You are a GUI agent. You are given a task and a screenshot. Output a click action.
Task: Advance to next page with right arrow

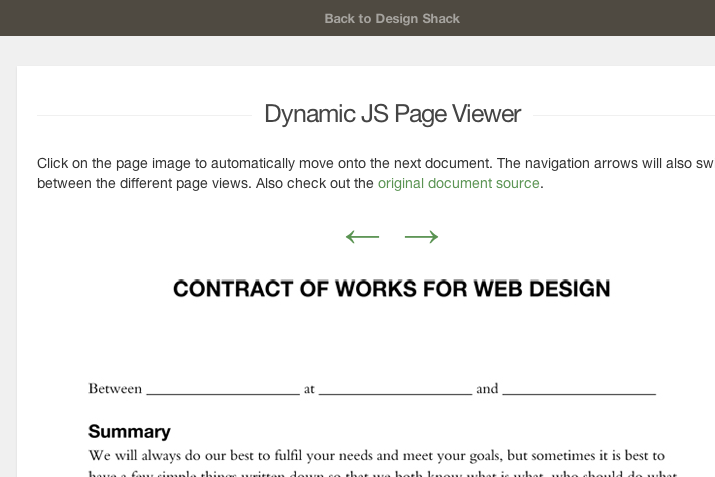pos(421,237)
